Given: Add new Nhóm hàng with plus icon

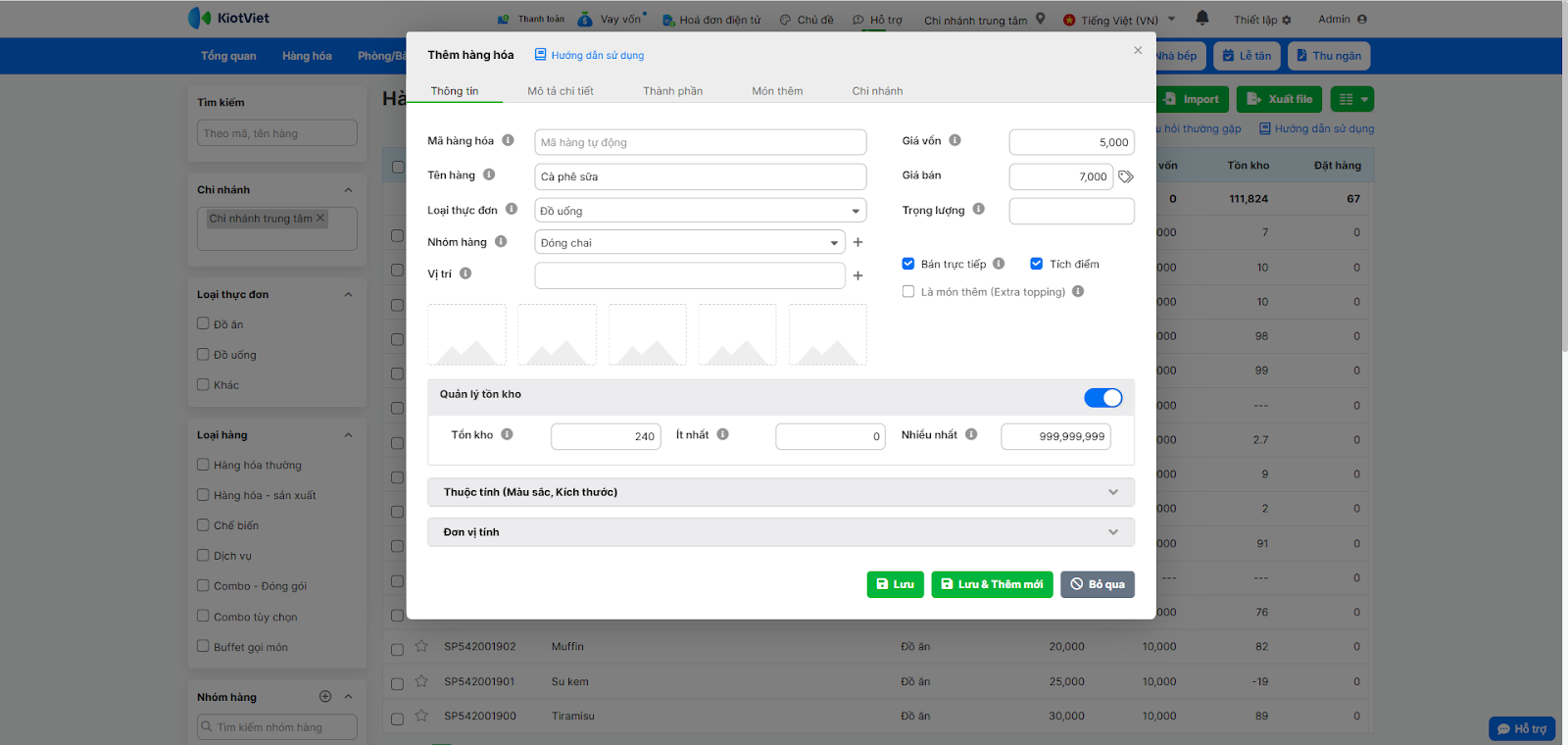Looking at the screenshot, I should point(857,242).
